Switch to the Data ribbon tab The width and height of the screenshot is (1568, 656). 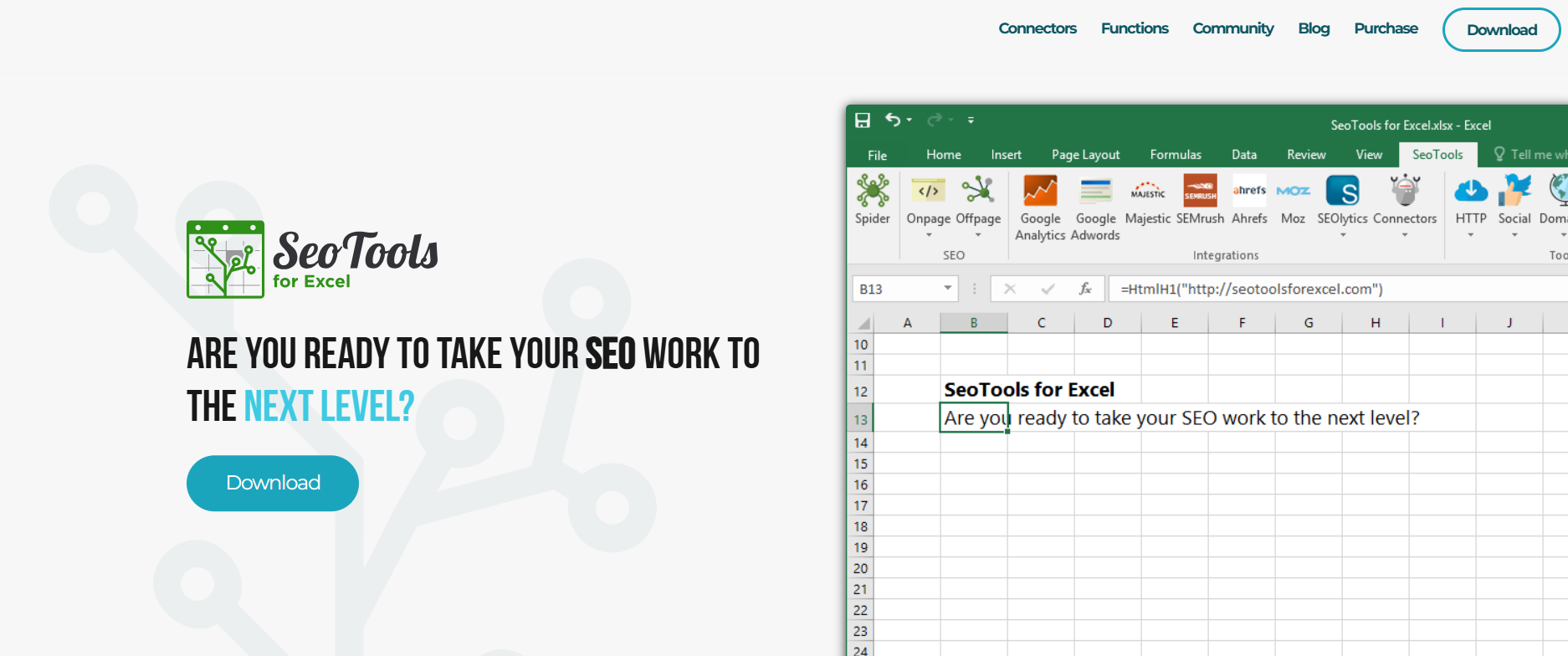coord(1244,155)
